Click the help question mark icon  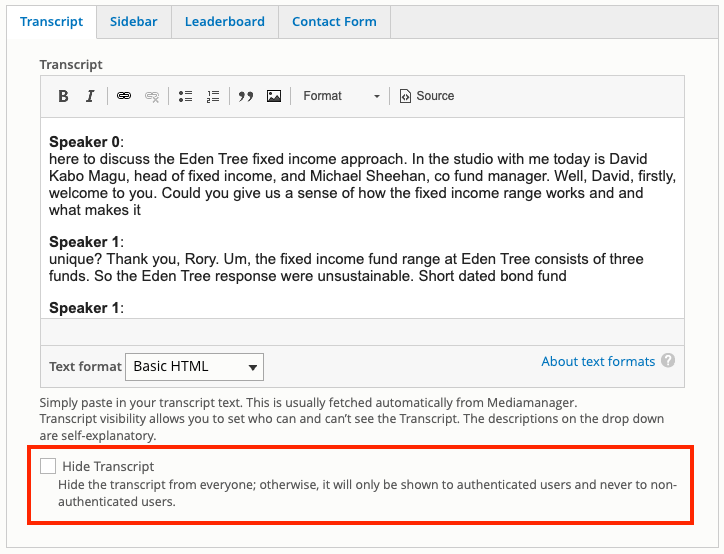coord(668,361)
